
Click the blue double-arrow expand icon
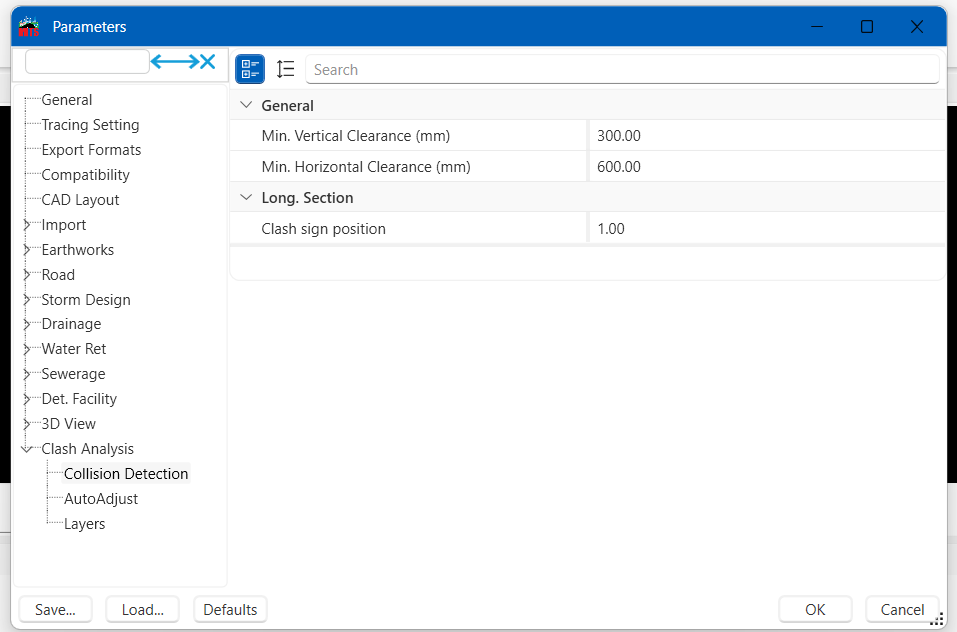point(174,62)
